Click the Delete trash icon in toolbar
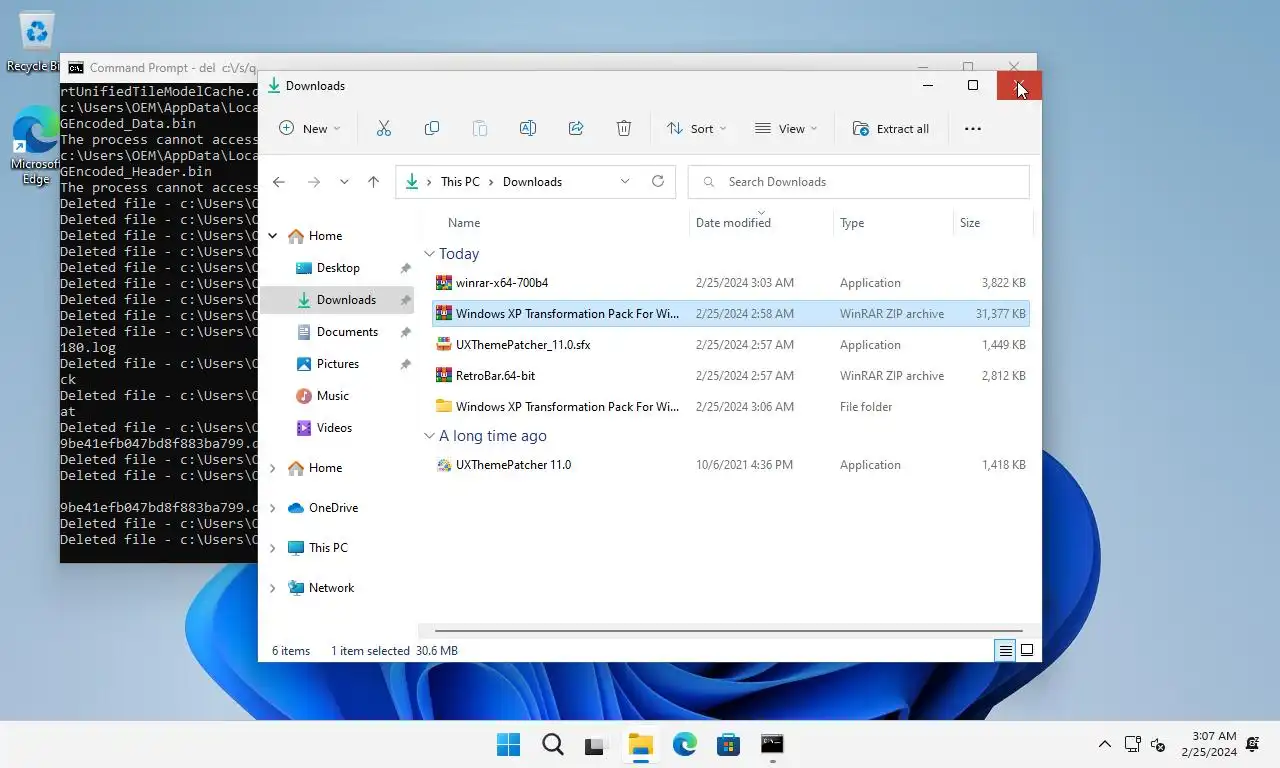The width and height of the screenshot is (1280, 768). click(624, 128)
